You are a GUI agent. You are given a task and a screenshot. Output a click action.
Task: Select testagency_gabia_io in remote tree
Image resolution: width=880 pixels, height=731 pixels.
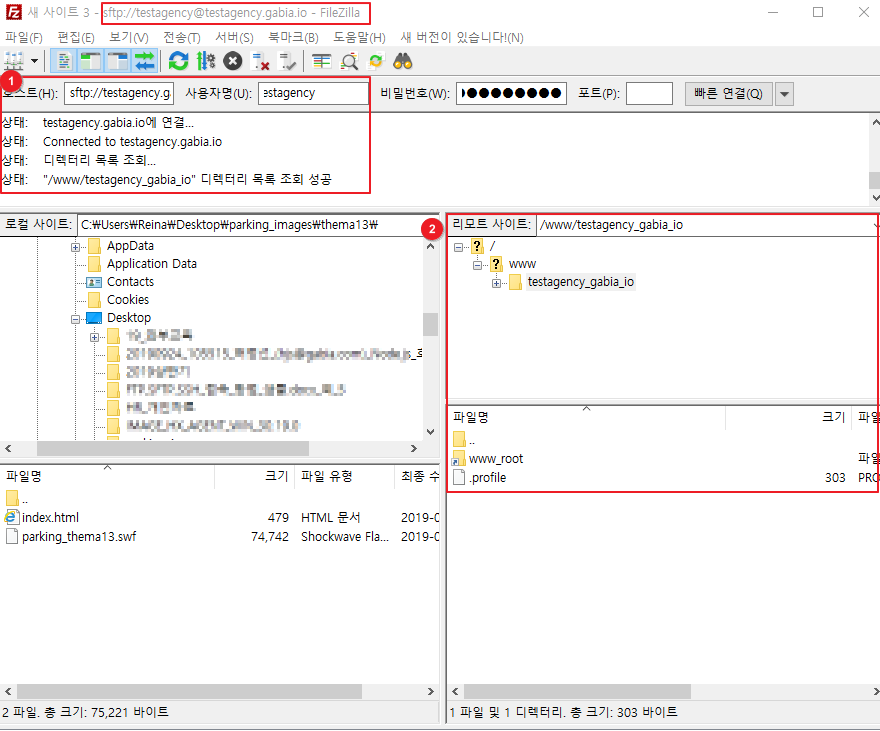581,282
